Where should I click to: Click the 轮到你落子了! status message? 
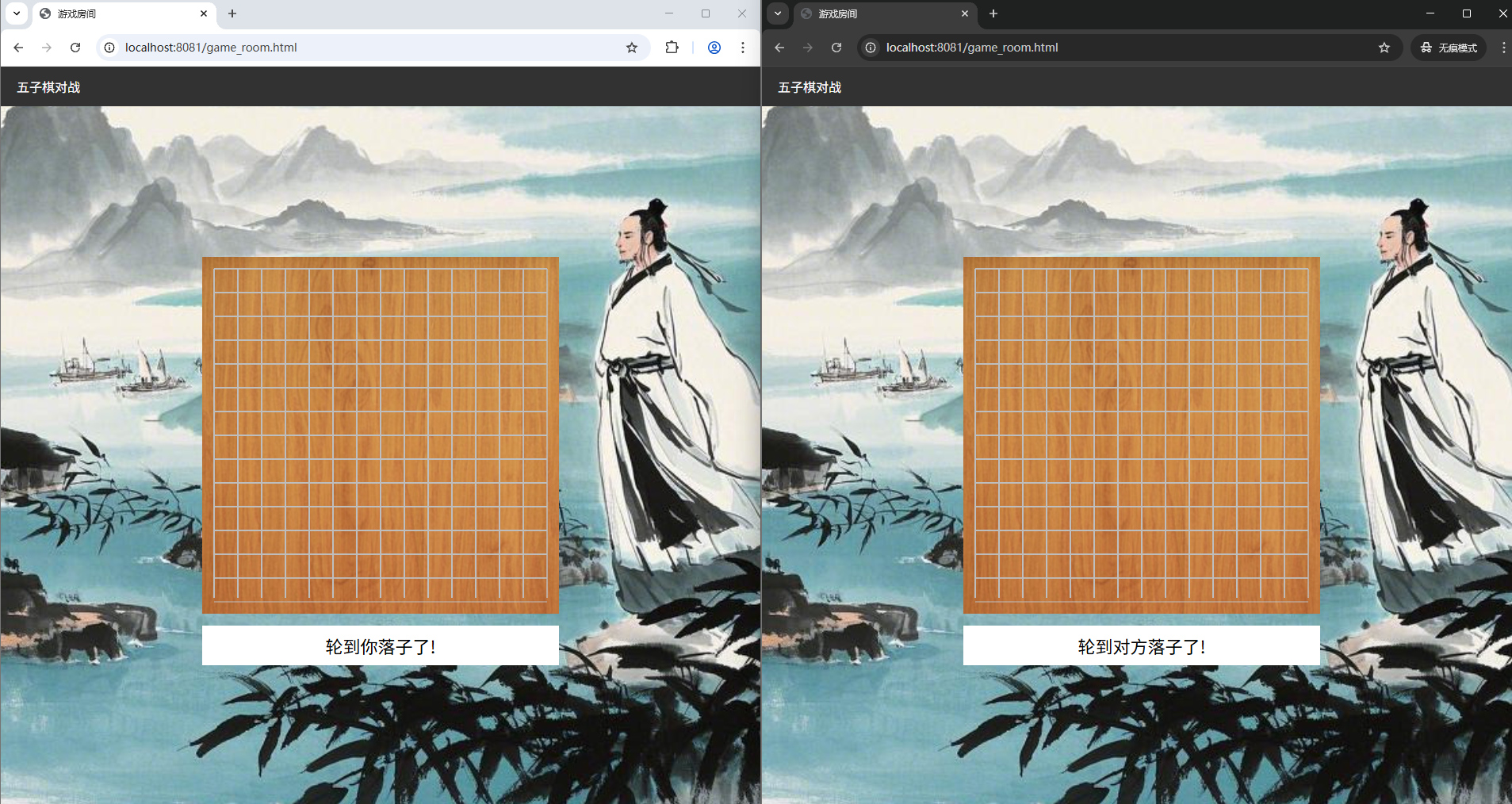[x=381, y=646]
